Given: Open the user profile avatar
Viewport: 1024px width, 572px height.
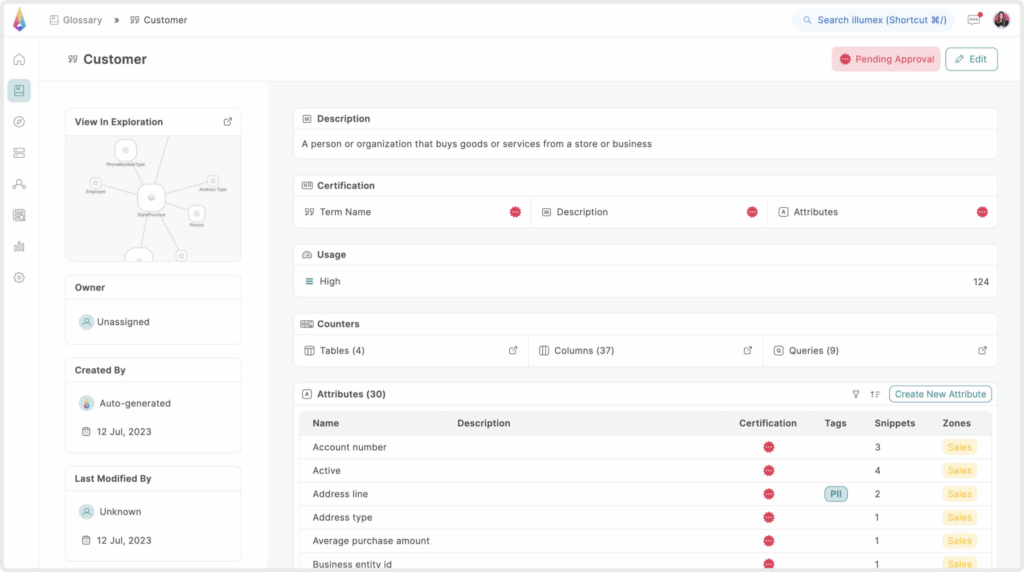Looking at the screenshot, I should tap(1001, 20).
